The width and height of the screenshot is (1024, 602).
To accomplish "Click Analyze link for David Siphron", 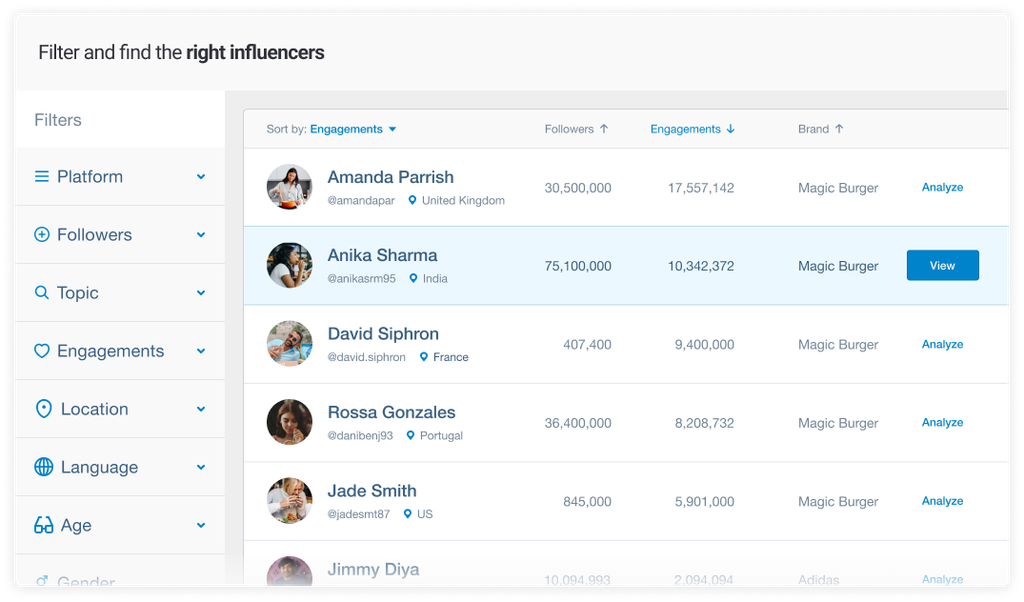I will tap(942, 344).
